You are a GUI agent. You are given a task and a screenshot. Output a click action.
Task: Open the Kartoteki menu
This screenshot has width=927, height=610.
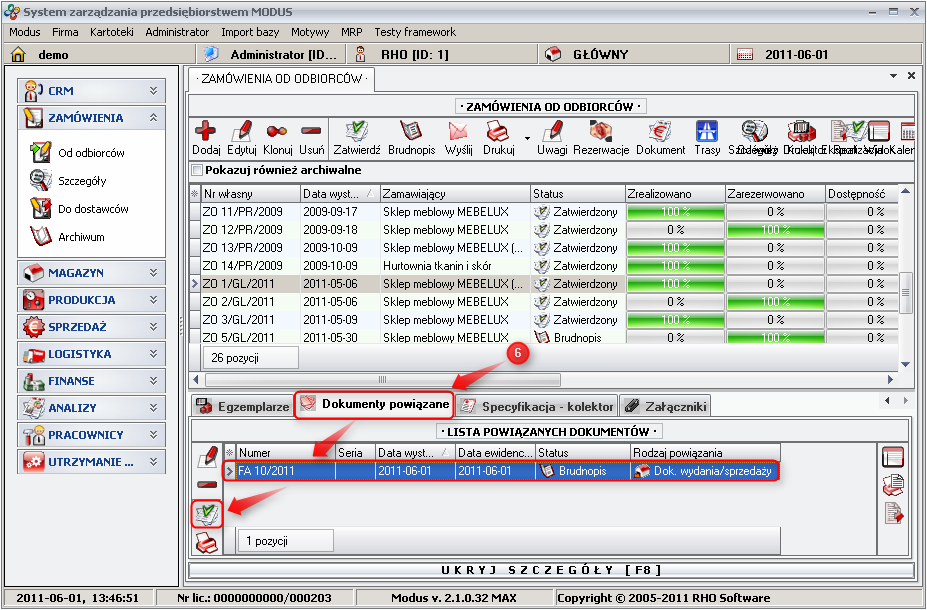(111, 32)
